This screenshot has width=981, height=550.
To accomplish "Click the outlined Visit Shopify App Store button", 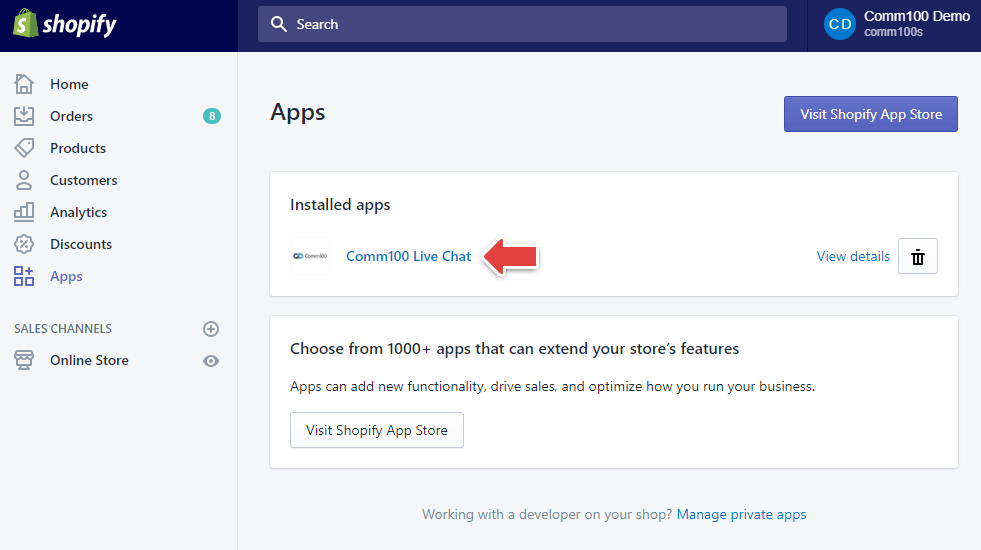I will (x=377, y=430).
